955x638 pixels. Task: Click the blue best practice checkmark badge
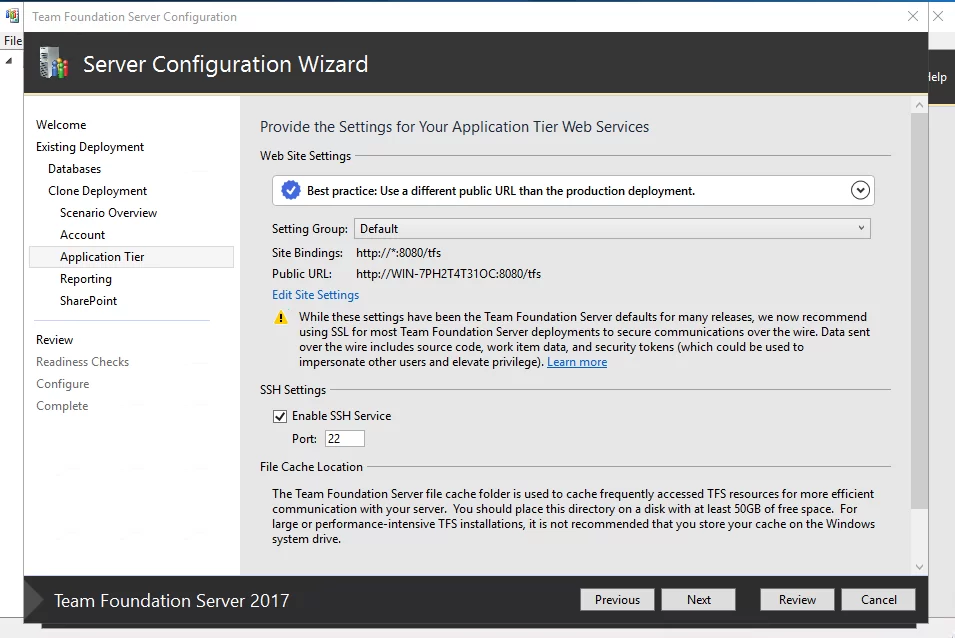291,191
